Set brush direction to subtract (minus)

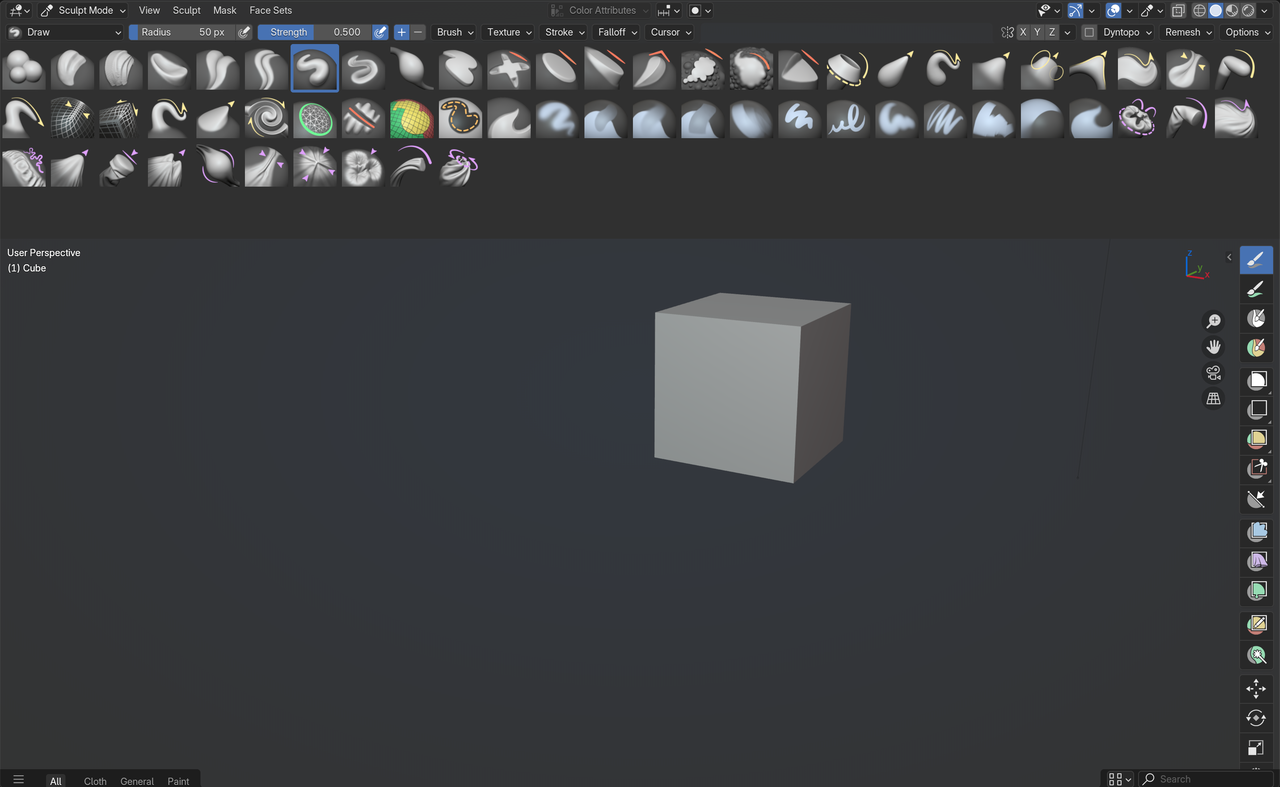418,32
